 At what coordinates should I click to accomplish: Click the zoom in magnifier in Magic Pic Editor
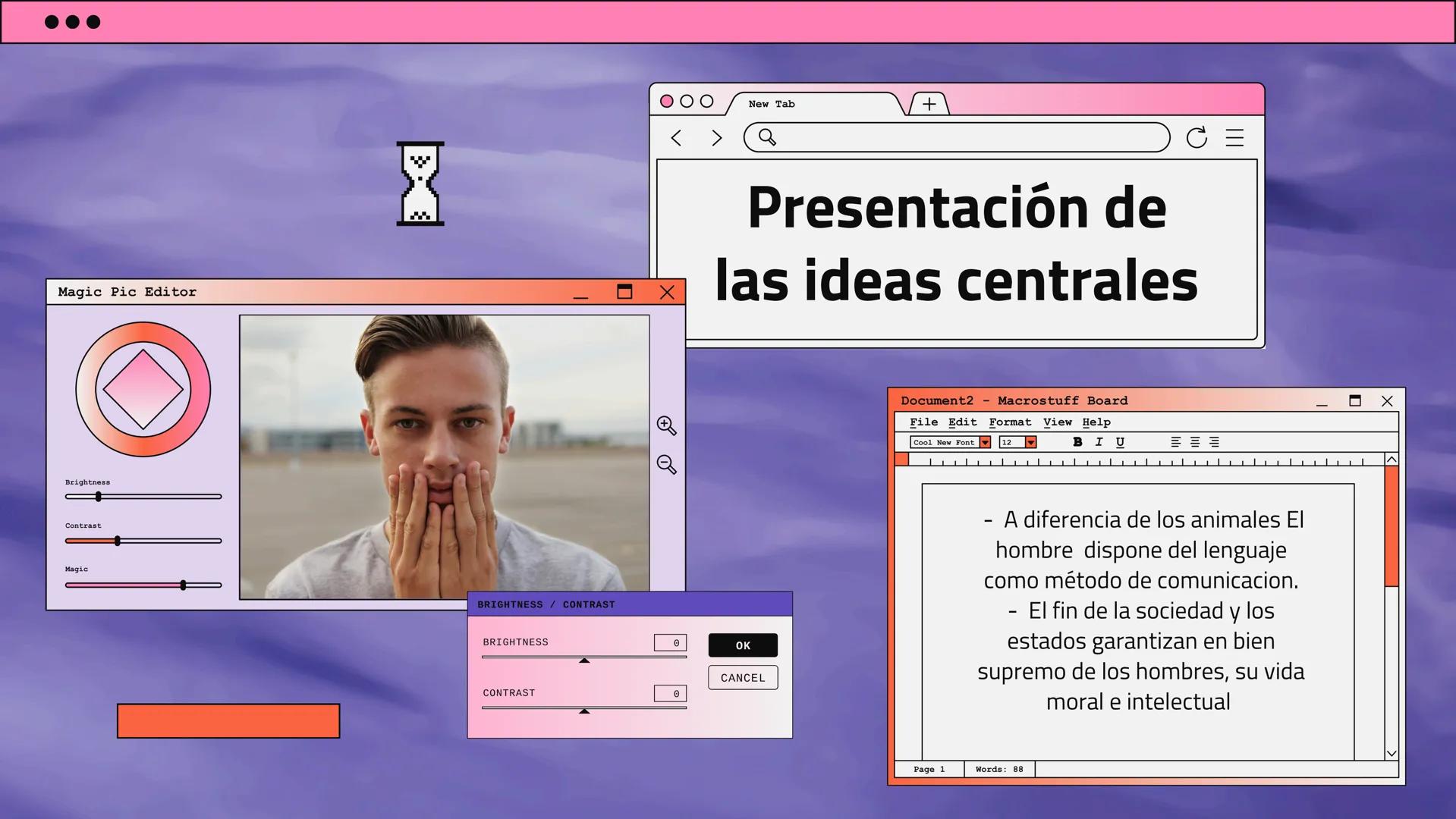pyautogui.click(x=666, y=426)
